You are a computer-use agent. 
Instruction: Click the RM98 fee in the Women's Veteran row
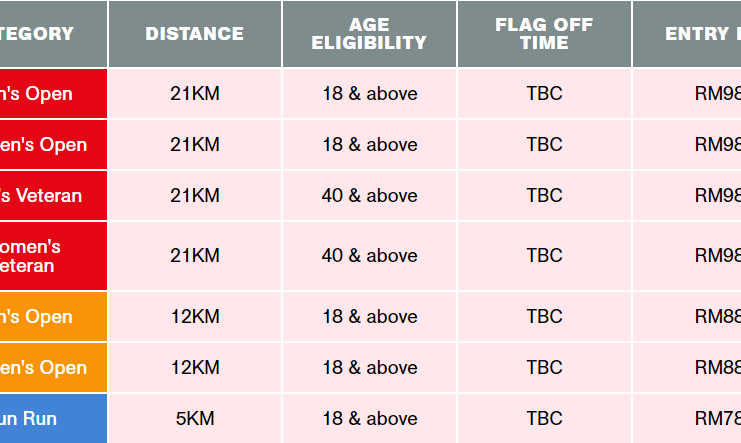click(687, 256)
